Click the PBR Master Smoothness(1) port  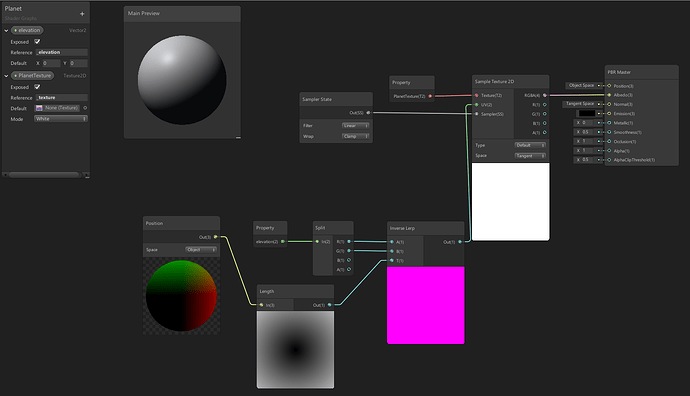pyautogui.click(x=609, y=132)
